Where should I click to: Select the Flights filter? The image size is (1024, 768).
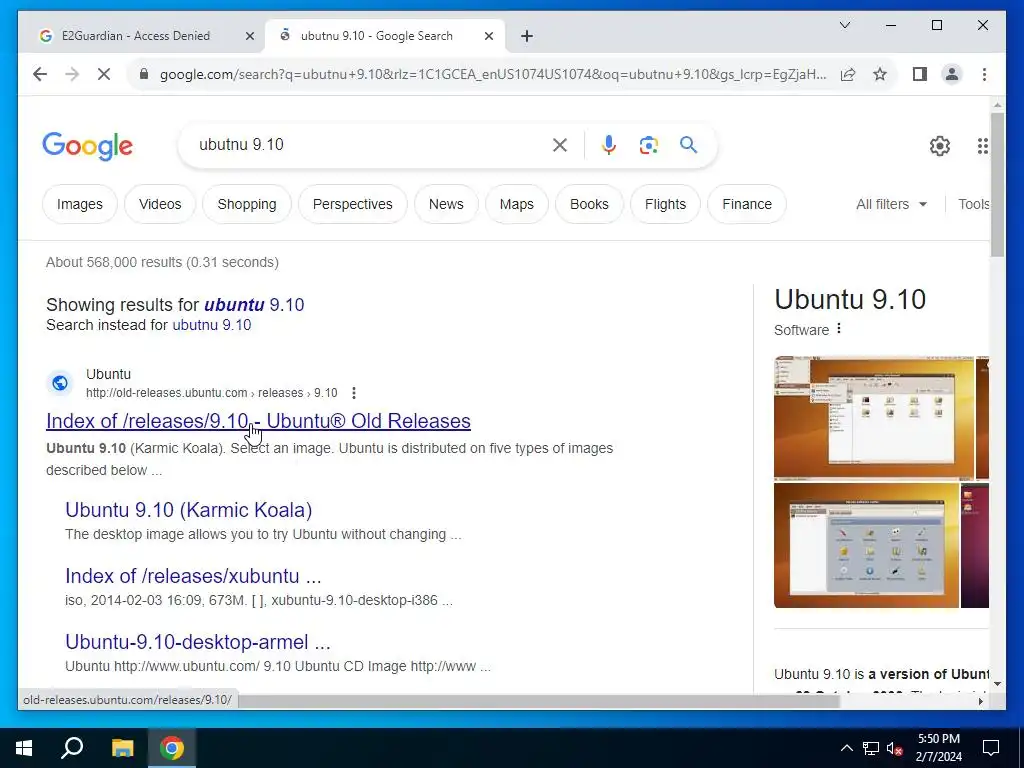(x=665, y=204)
